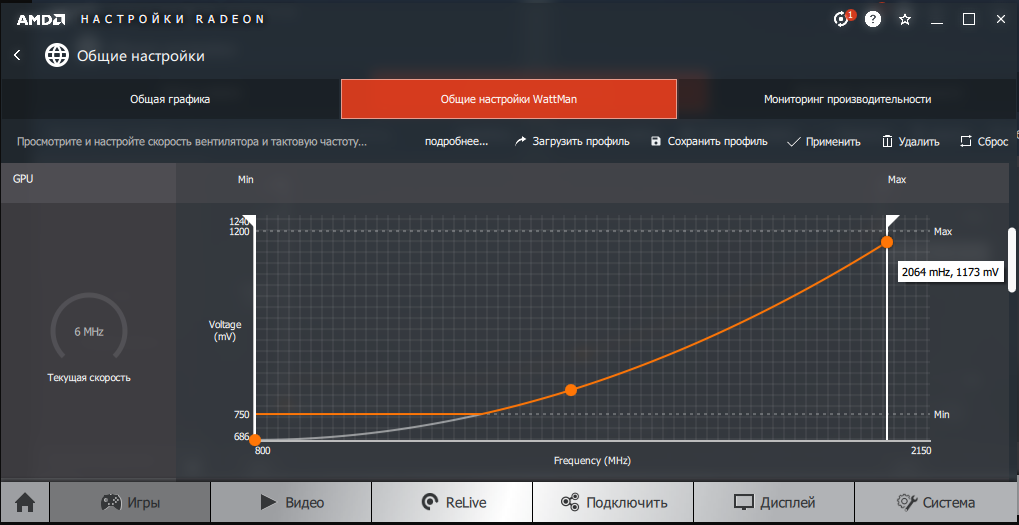Click Применить to apply settings

coord(823,142)
